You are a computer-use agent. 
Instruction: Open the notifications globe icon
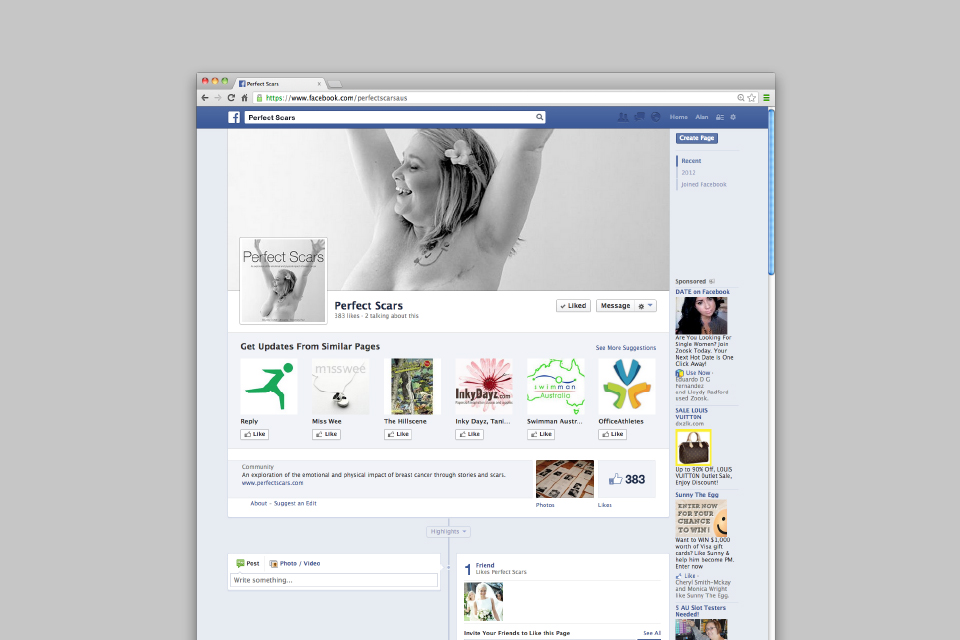655,117
